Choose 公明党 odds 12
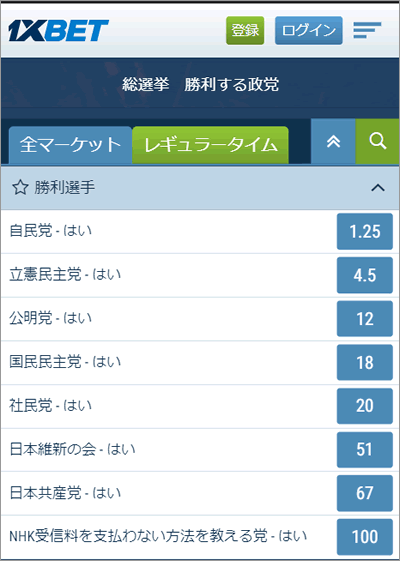 tap(365, 319)
